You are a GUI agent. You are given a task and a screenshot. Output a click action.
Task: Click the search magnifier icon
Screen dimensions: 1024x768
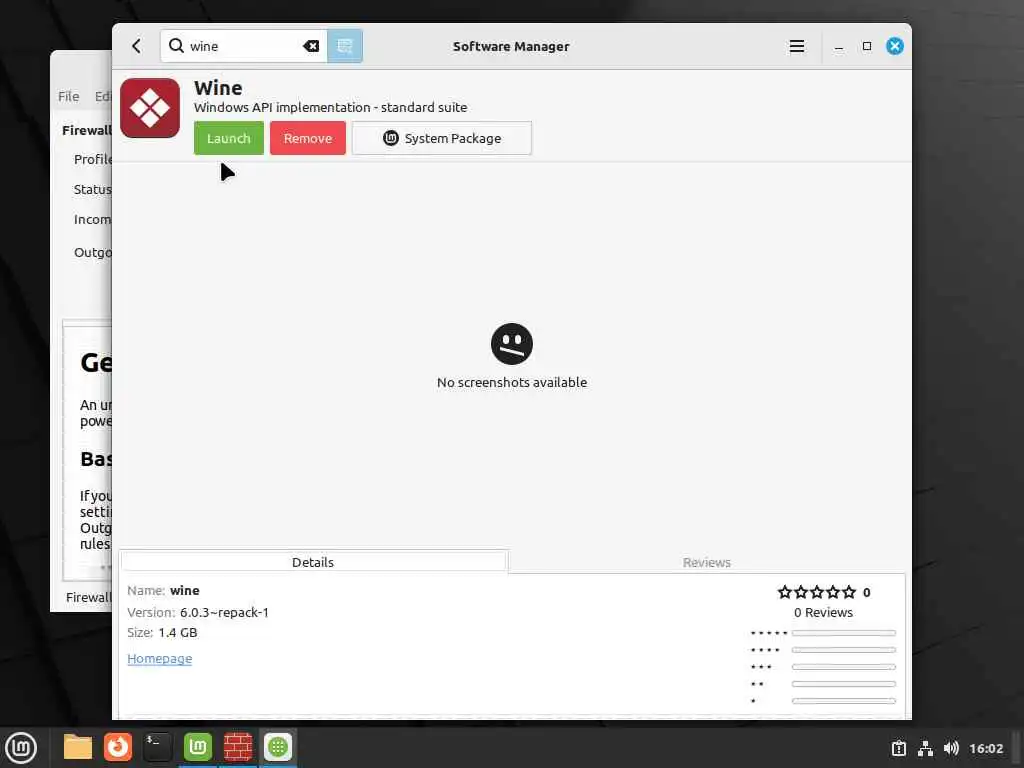point(176,46)
